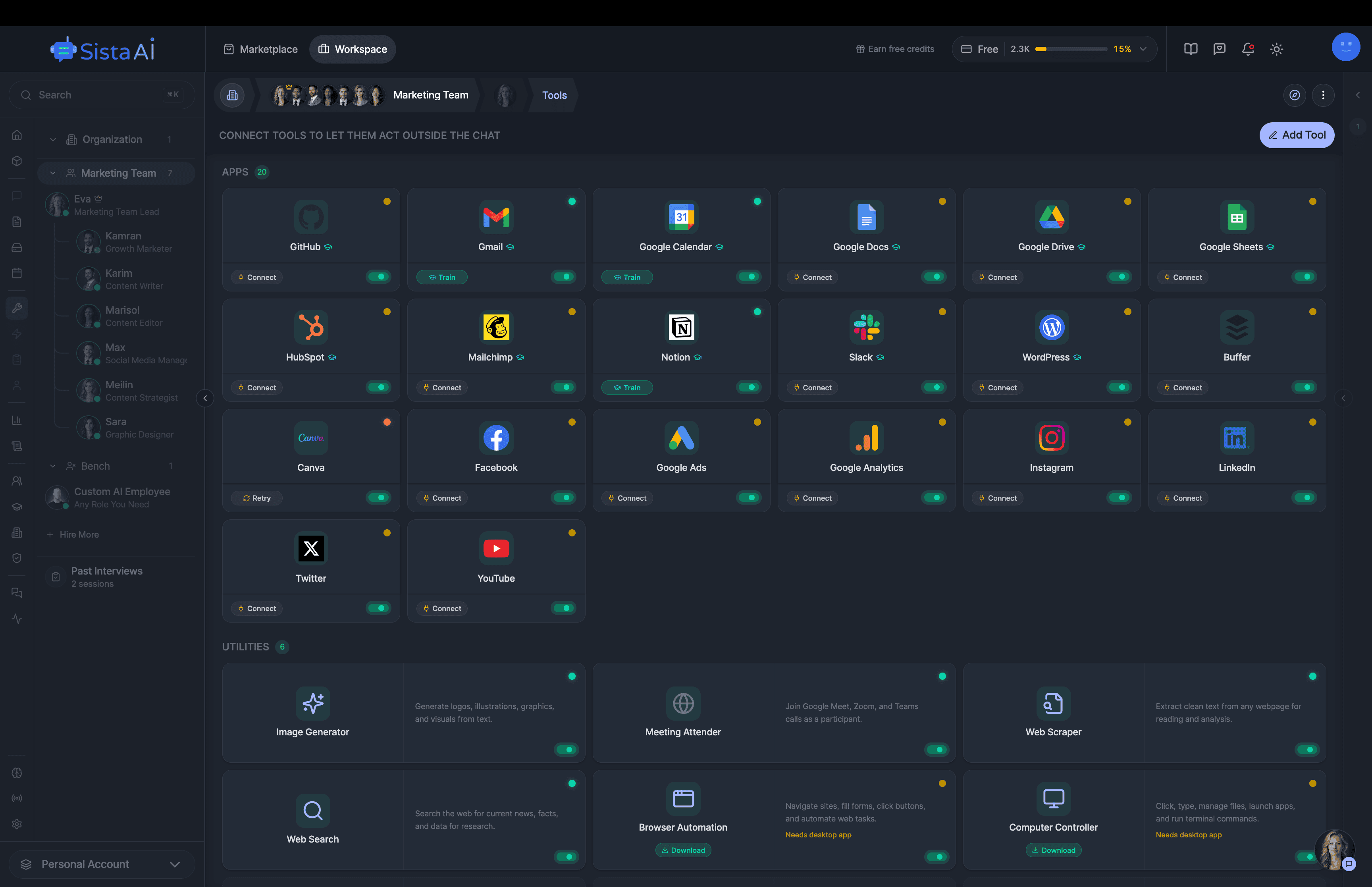Open the Tools breadcrumb tab
1372x887 pixels.
(555, 95)
